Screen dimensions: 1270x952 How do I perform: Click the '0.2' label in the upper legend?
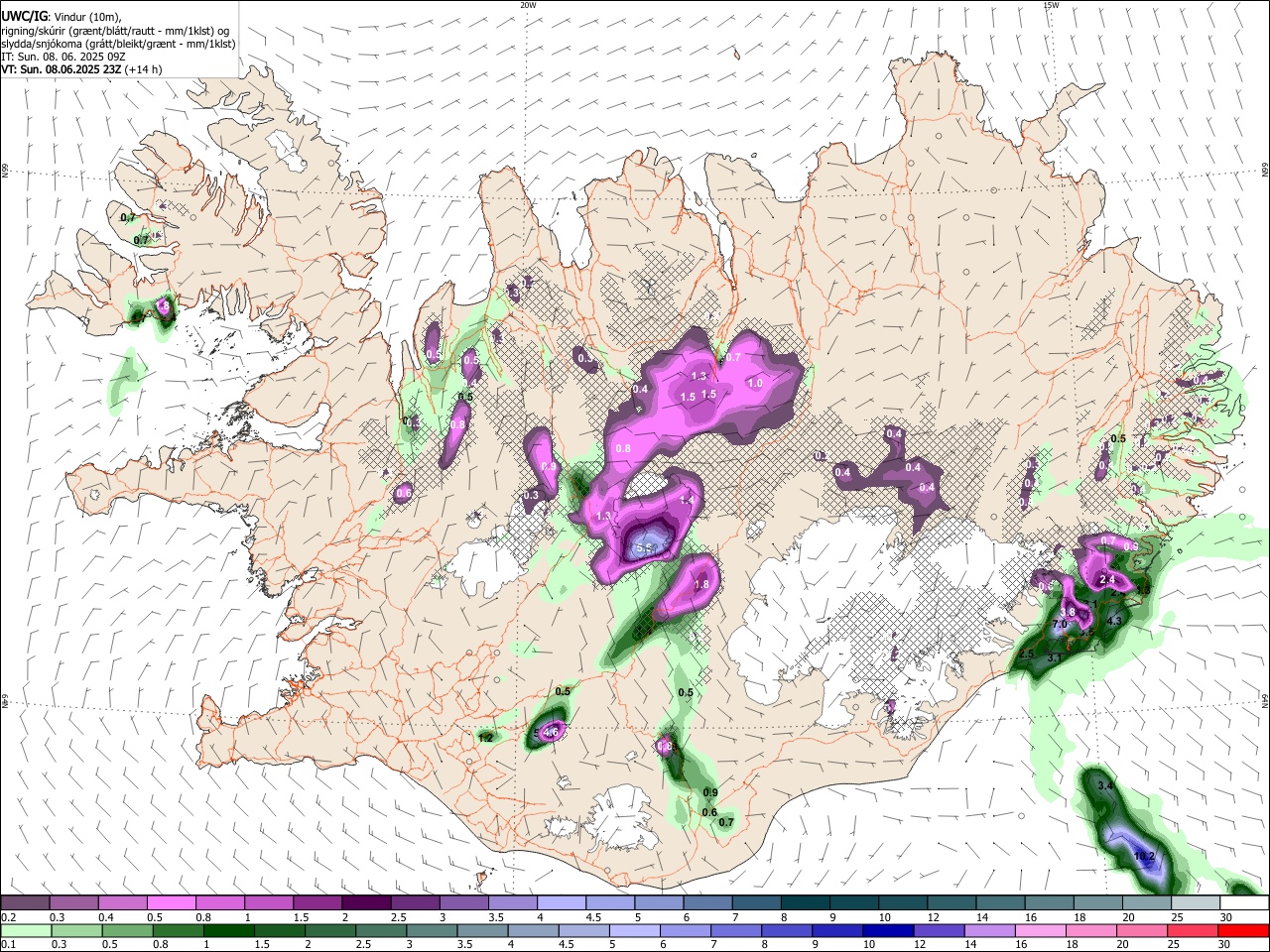point(8,917)
